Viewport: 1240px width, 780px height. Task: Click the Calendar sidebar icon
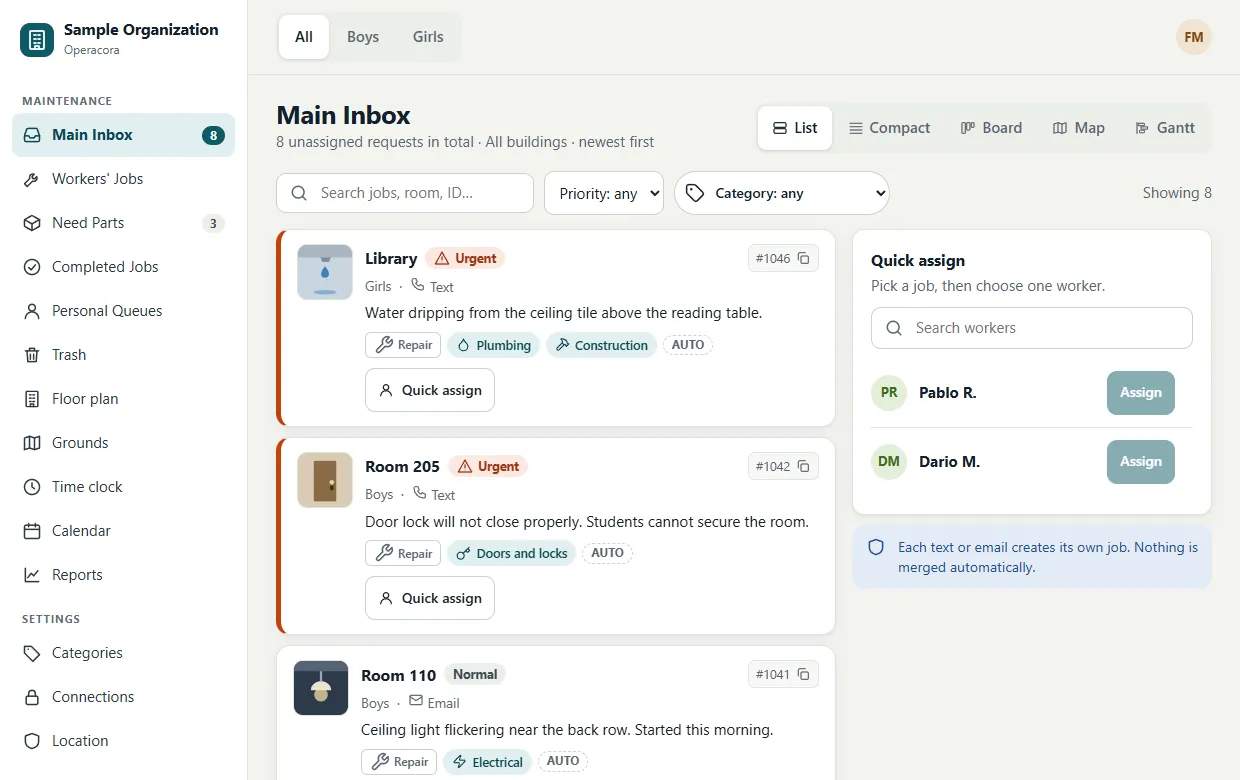coord(32,531)
